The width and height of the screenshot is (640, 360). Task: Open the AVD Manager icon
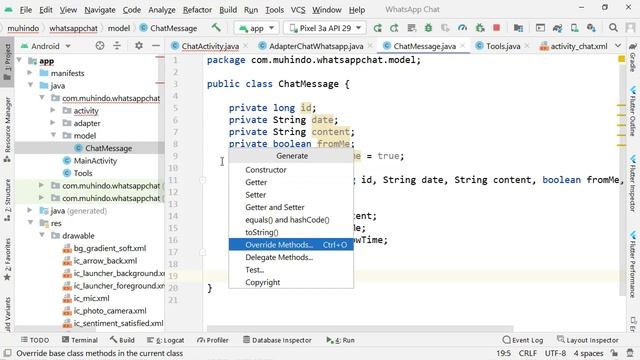(x=574, y=28)
